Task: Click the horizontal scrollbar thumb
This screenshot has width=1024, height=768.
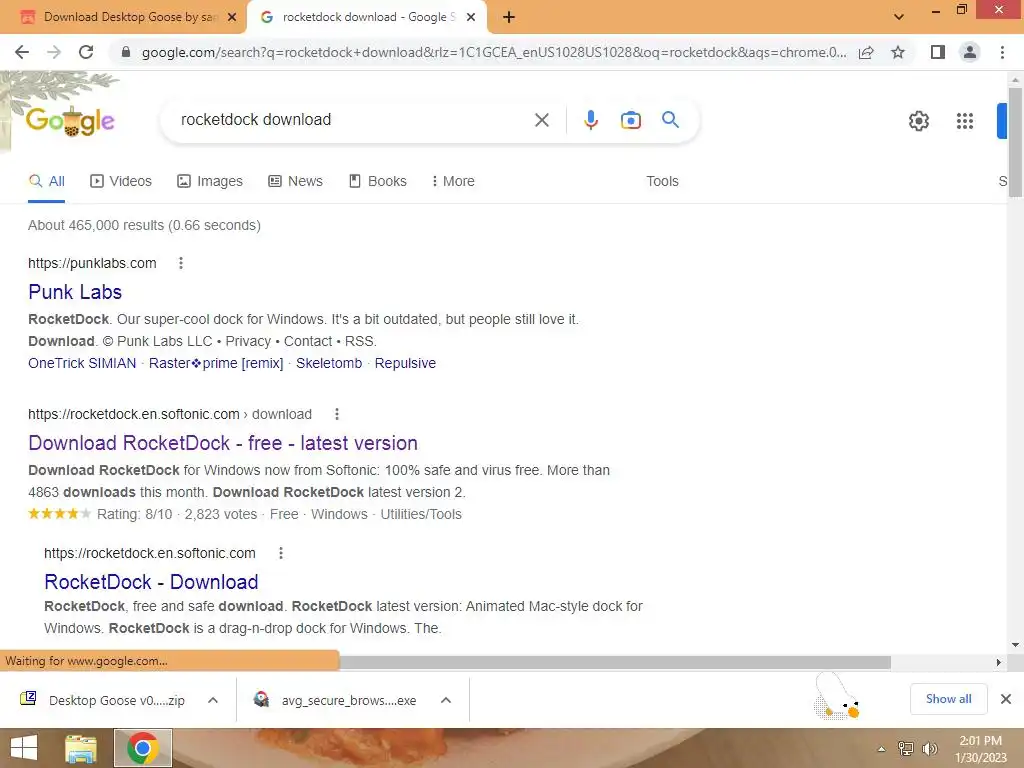Action: coord(614,662)
